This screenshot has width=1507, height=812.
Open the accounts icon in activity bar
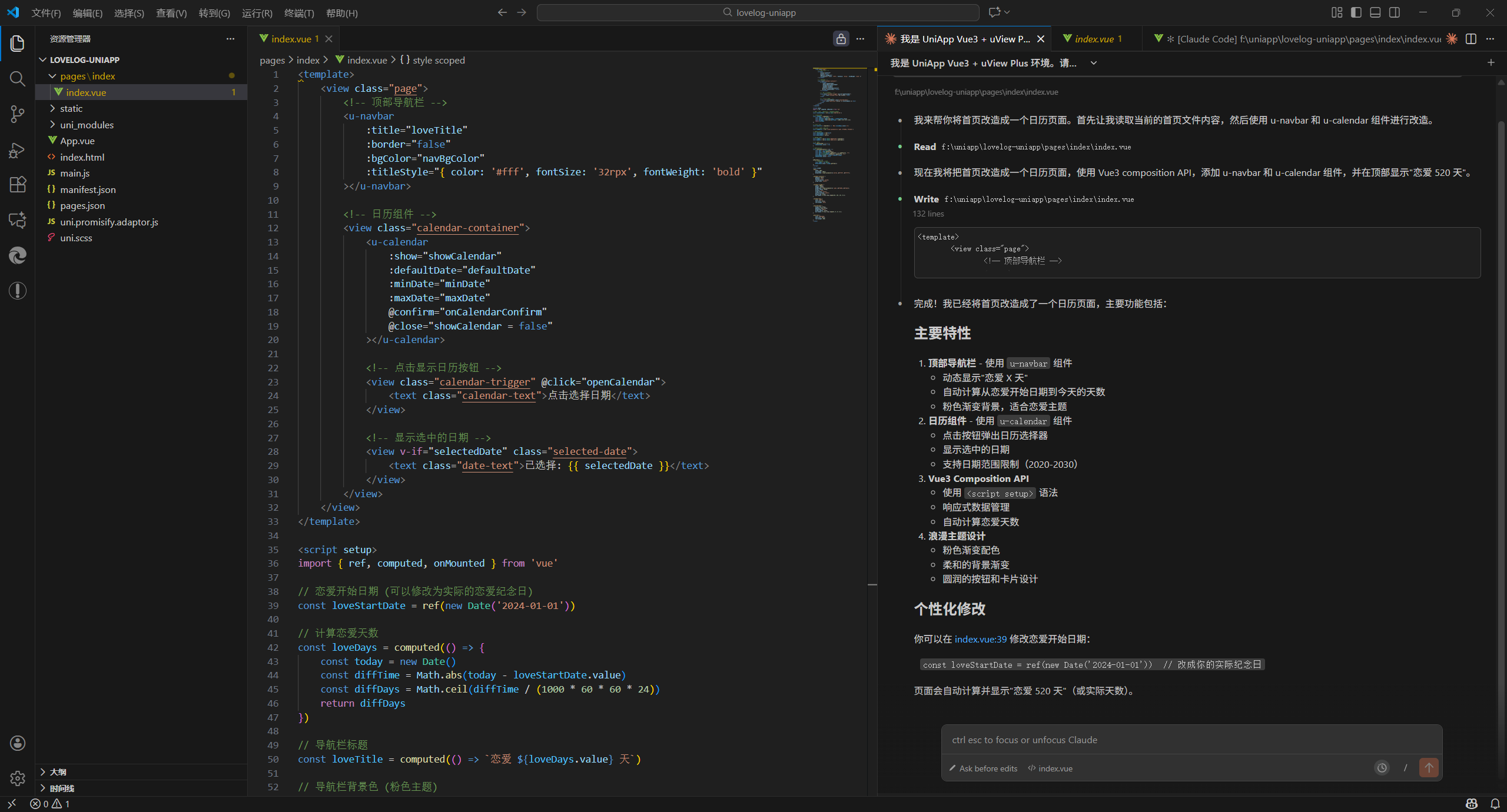tap(18, 743)
